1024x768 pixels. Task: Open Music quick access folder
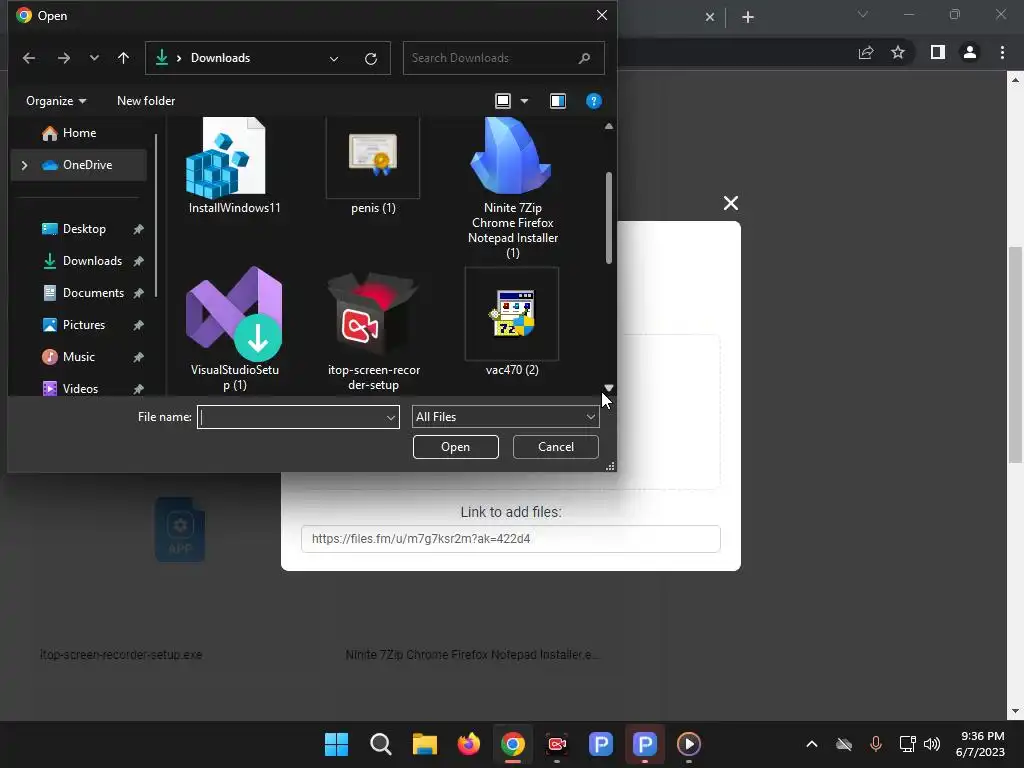click(x=78, y=357)
